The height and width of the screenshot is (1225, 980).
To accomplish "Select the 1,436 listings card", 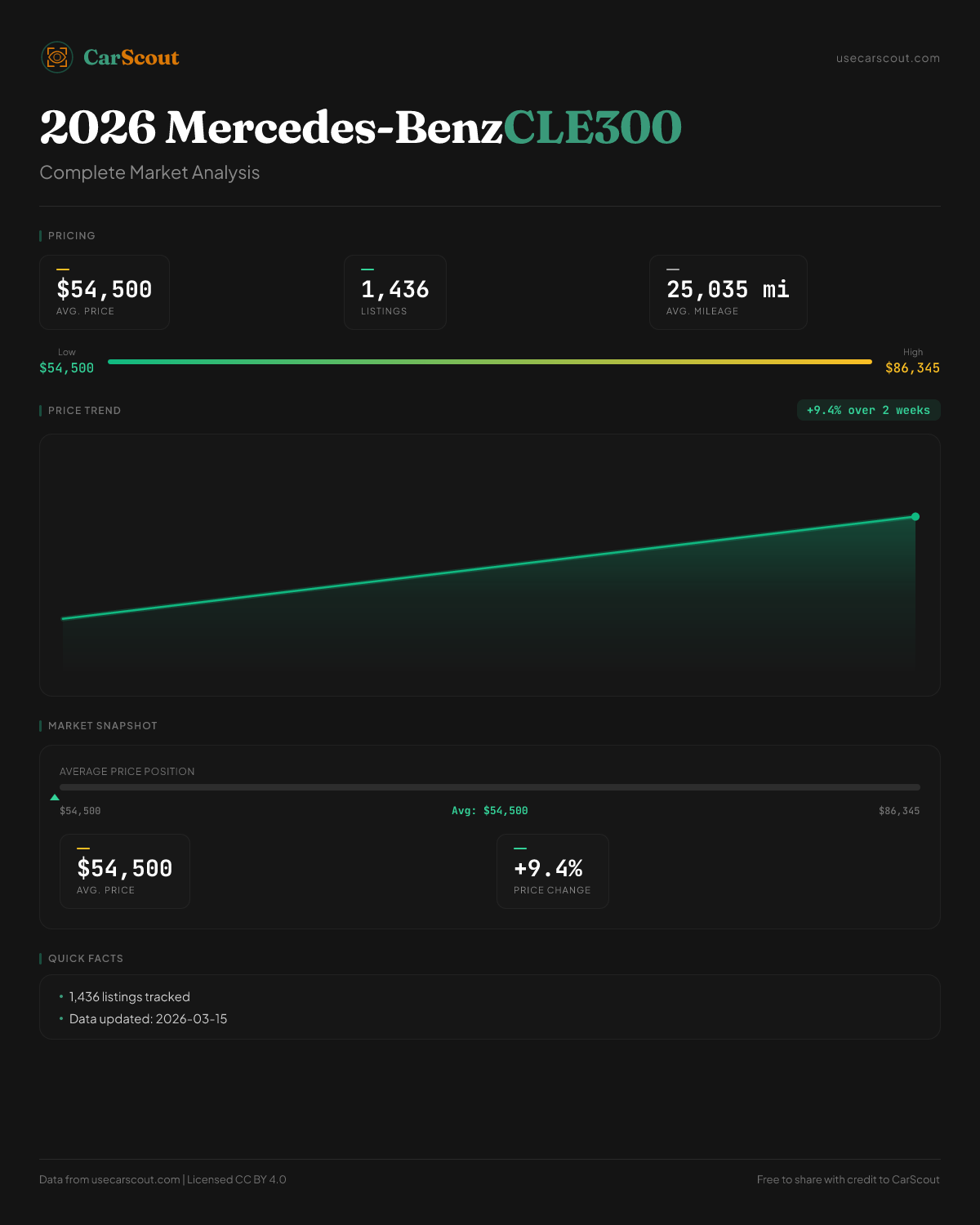I will click(x=395, y=292).
